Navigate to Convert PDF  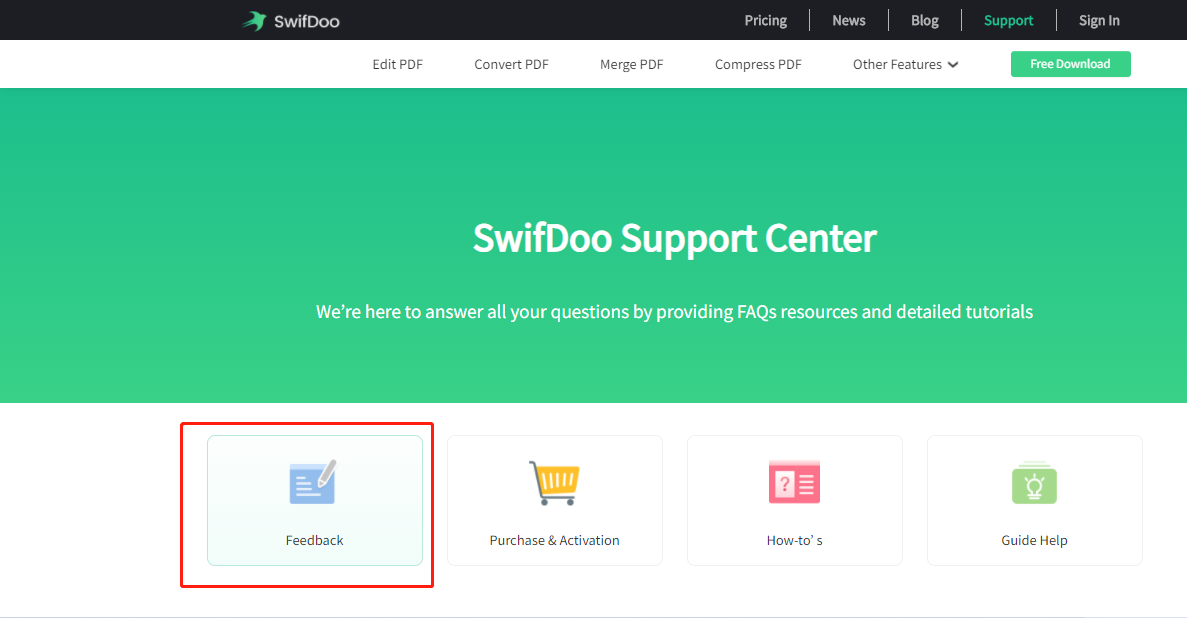(x=511, y=65)
